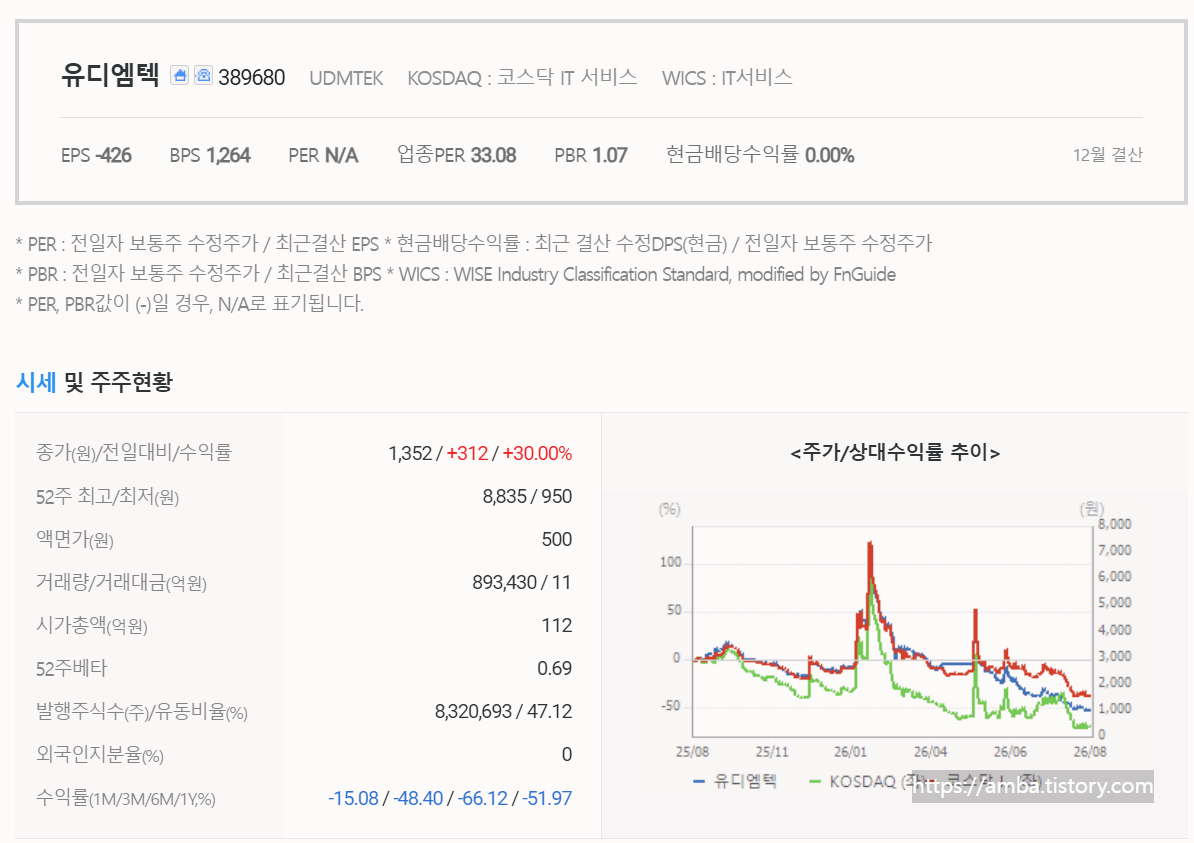
Task: Click the 종가(원)/전일대비/수익률 row label
Action: pyautogui.click(x=133, y=453)
